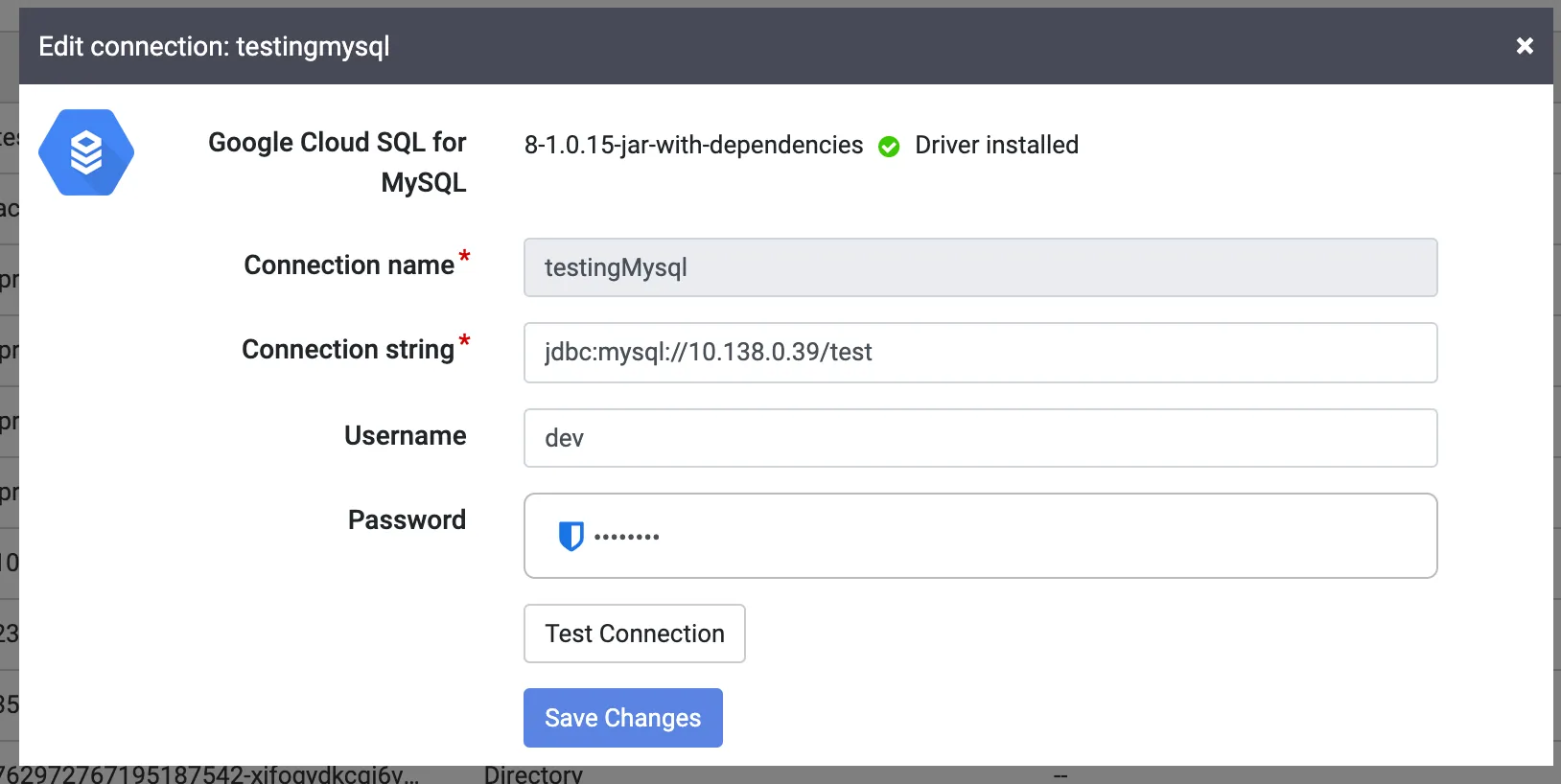Screen dimensions: 1561x784
Task: Click into the Connection string input
Action: tap(980, 353)
